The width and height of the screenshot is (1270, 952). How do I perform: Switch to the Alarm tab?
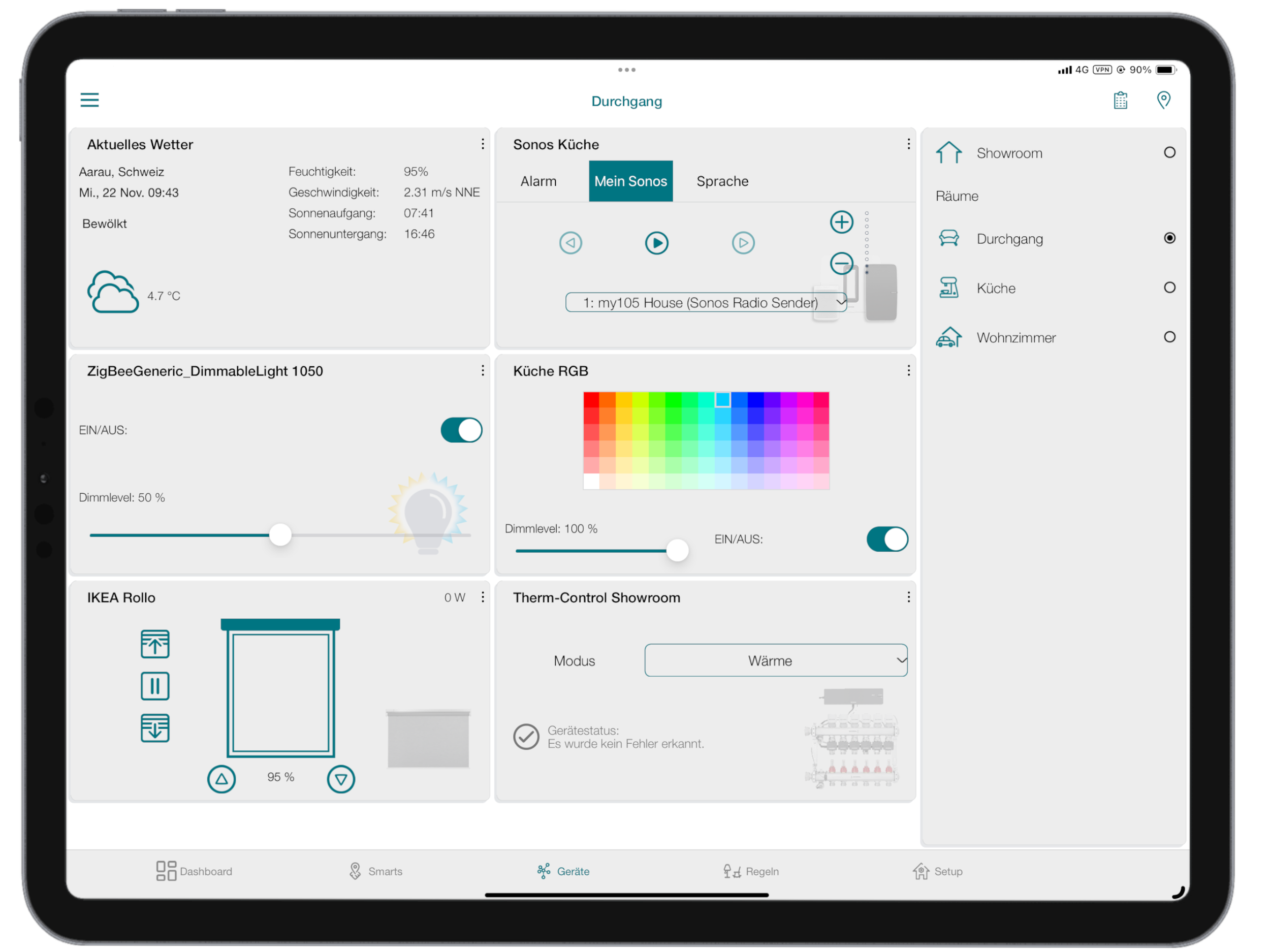pos(538,181)
